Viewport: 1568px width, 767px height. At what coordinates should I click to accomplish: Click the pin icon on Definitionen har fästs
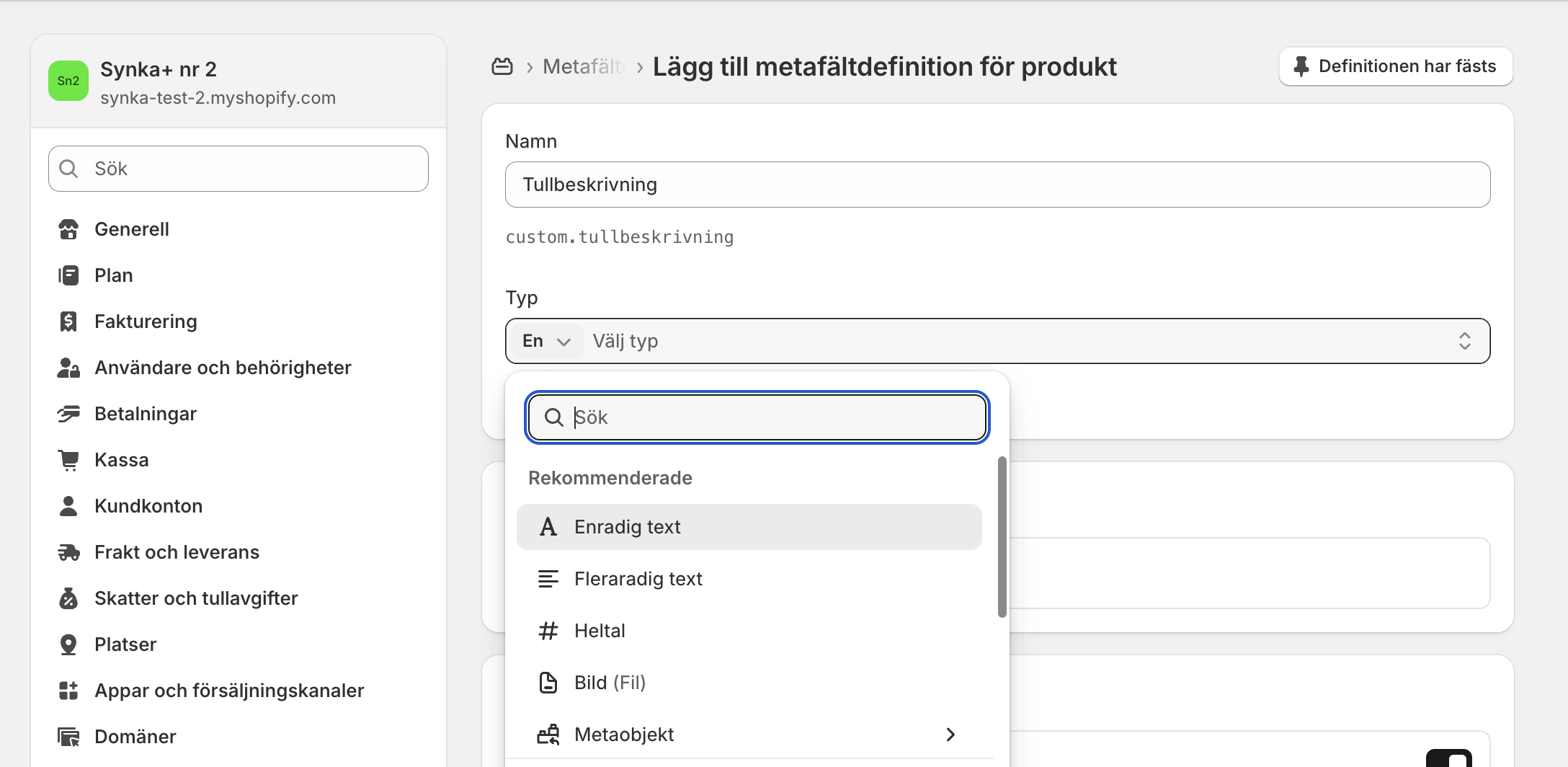(1301, 66)
